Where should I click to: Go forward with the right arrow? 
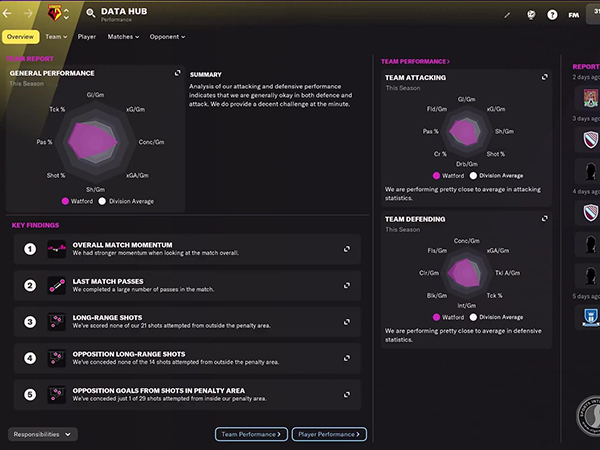pyautogui.click(x=29, y=14)
